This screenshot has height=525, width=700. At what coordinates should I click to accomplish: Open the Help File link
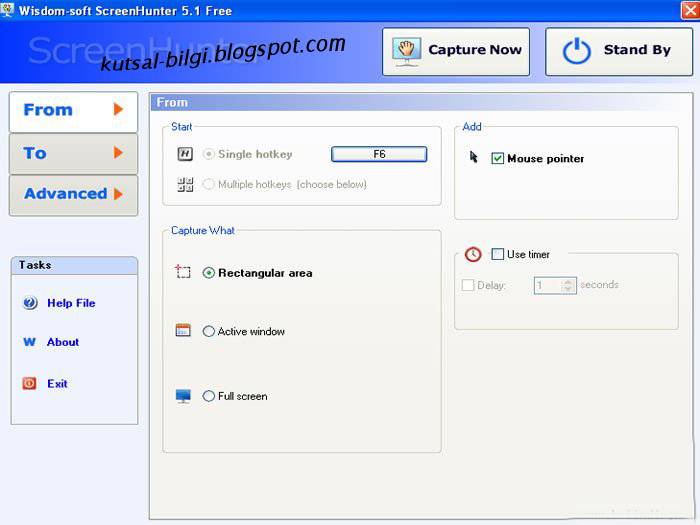pyautogui.click(x=71, y=303)
